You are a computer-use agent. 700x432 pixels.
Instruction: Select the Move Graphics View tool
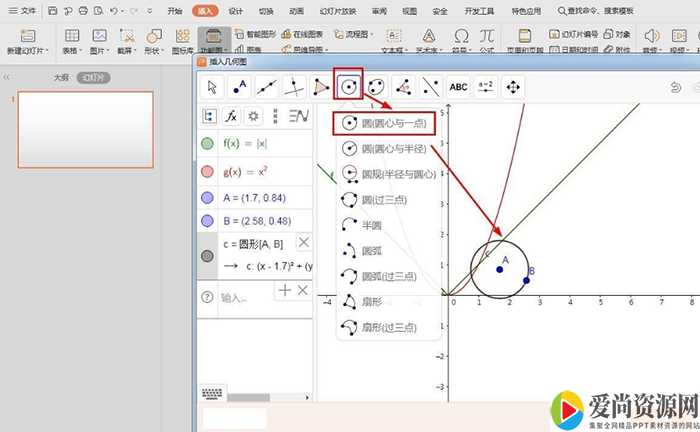[x=512, y=87]
